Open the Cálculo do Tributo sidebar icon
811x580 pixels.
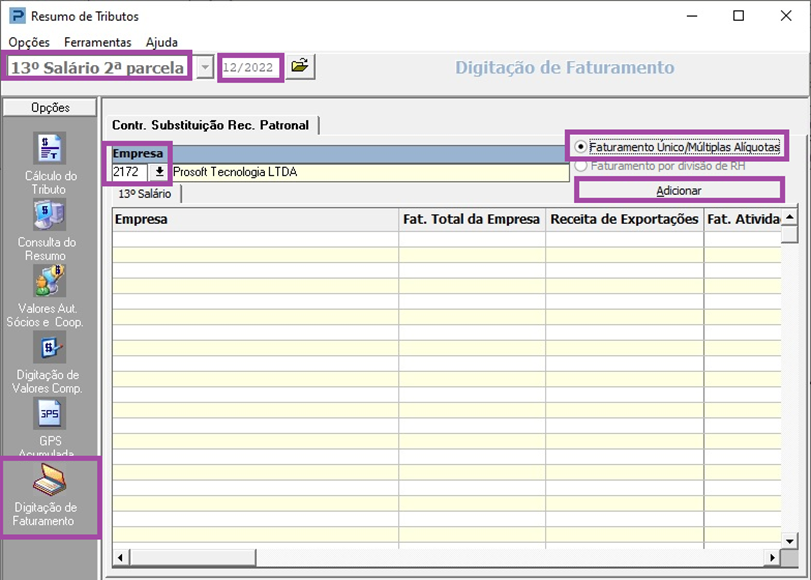click(x=49, y=148)
